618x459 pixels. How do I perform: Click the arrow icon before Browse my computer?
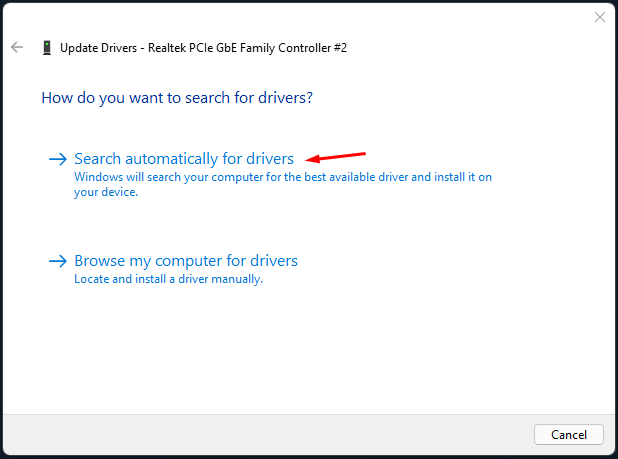(58, 261)
